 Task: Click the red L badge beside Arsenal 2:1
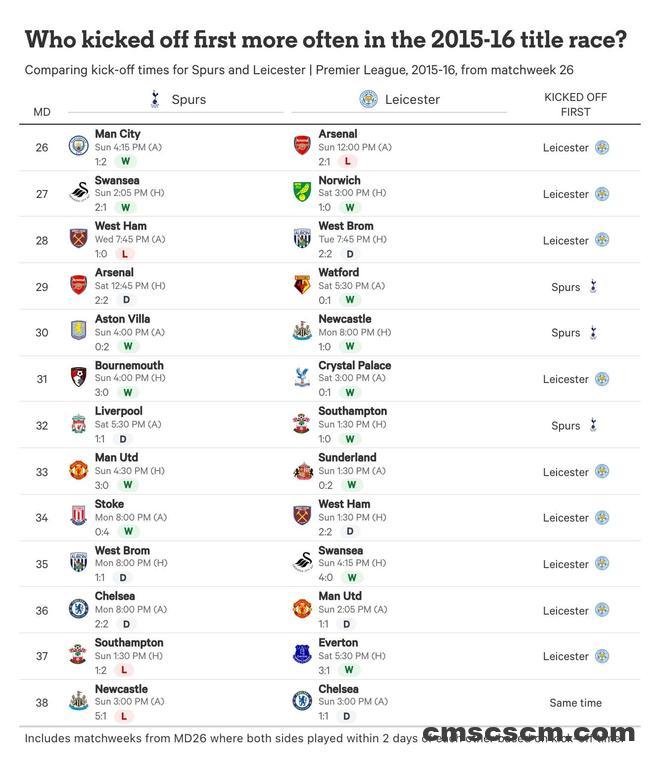348,161
